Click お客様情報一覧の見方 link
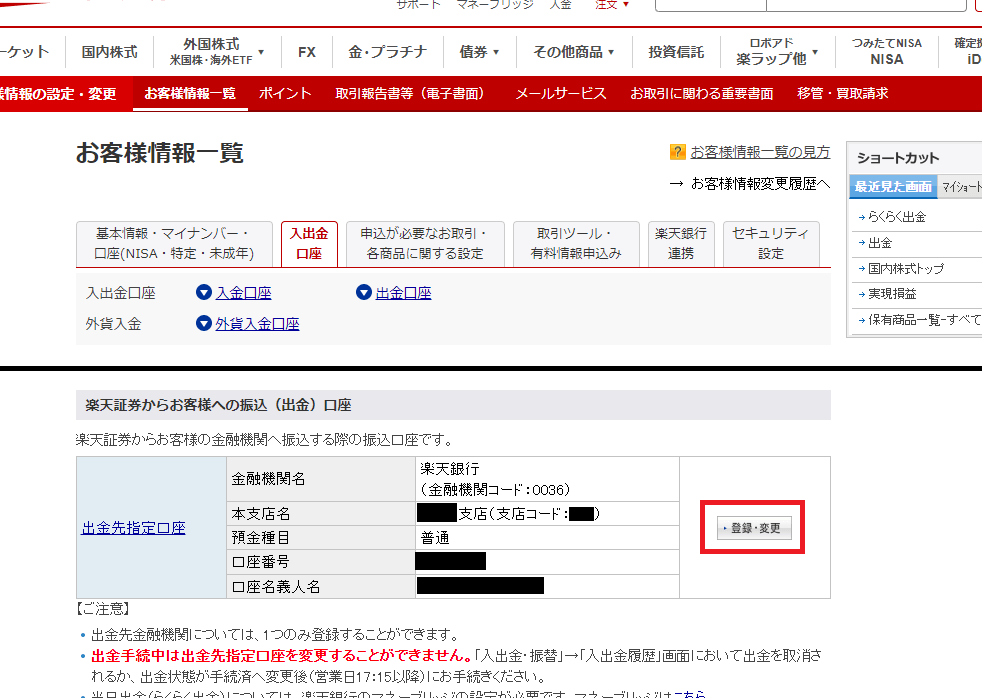Image resolution: width=982 pixels, height=698 pixels. [x=760, y=151]
